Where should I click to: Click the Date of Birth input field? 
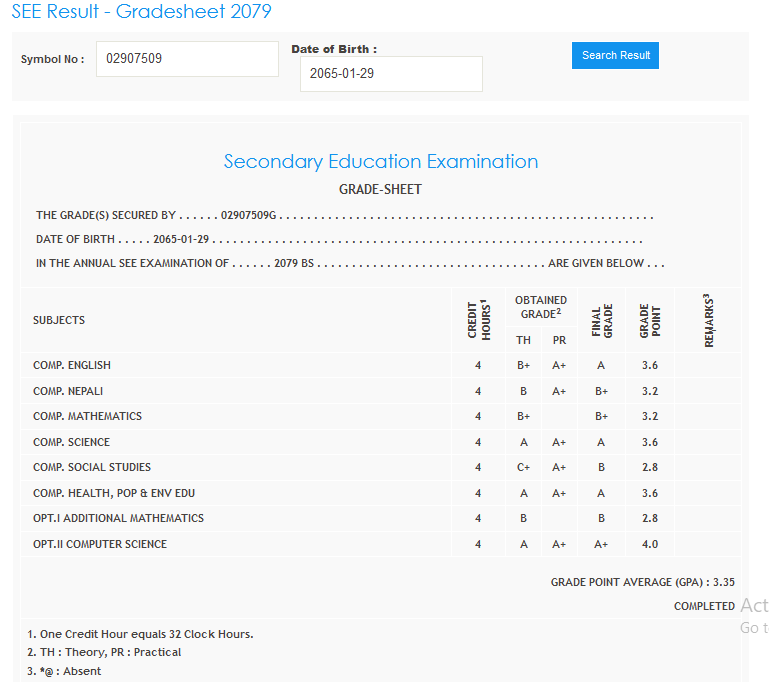pos(391,74)
